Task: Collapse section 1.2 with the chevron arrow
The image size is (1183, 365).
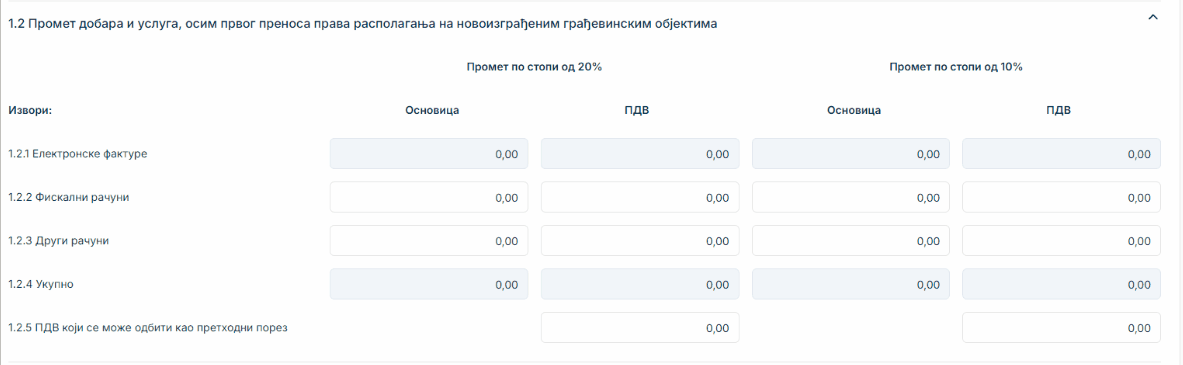Action: [1152, 17]
